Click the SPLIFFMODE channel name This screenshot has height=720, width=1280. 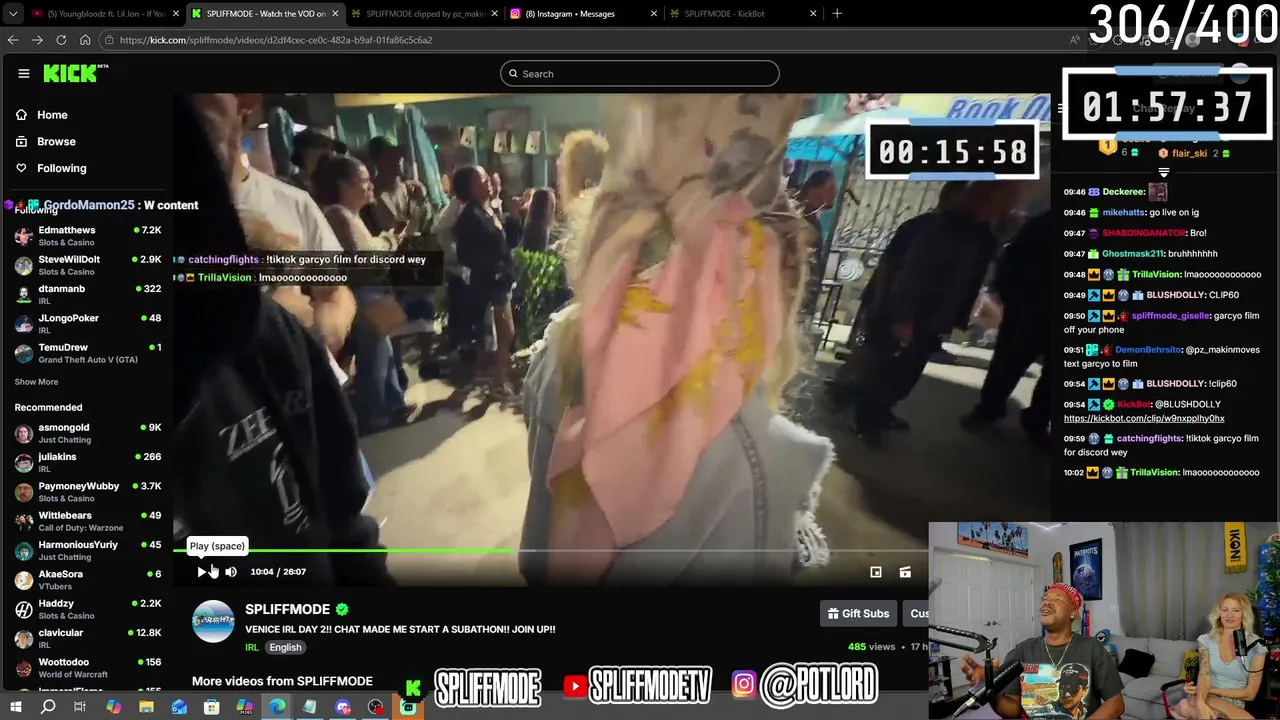click(287, 609)
